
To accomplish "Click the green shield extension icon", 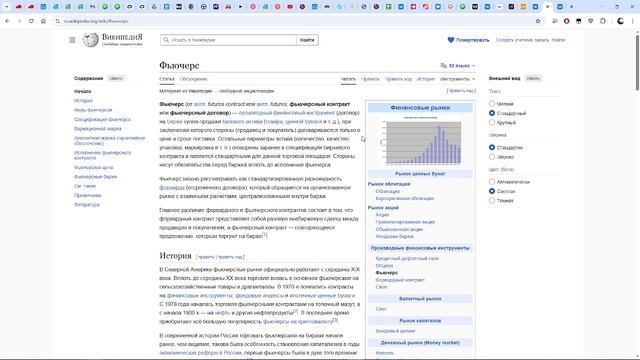I will point(591,21).
